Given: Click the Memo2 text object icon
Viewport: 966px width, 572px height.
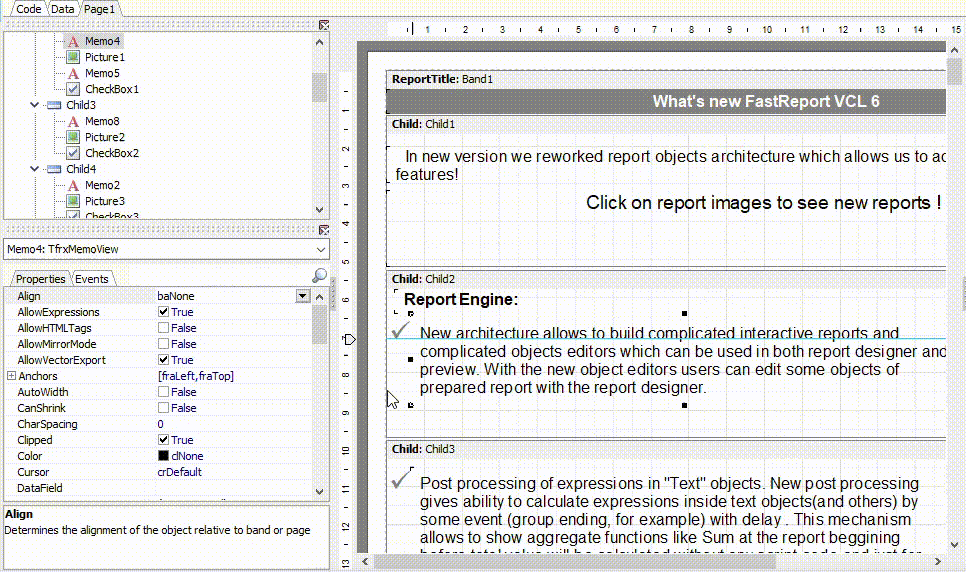Looking at the screenshot, I should pyautogui.click(x=73, y=185).
